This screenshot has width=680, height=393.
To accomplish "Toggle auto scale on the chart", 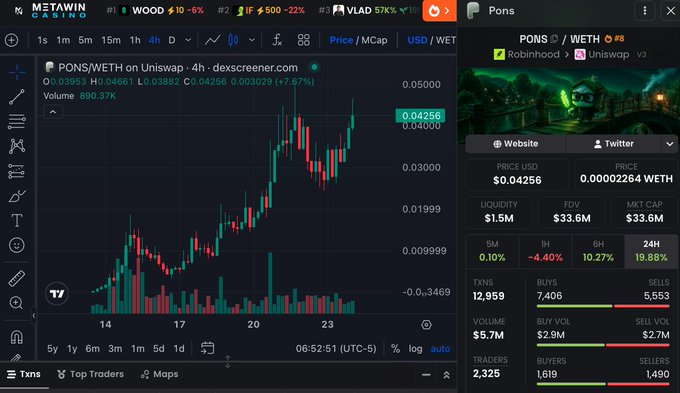I will coord(440,349).
